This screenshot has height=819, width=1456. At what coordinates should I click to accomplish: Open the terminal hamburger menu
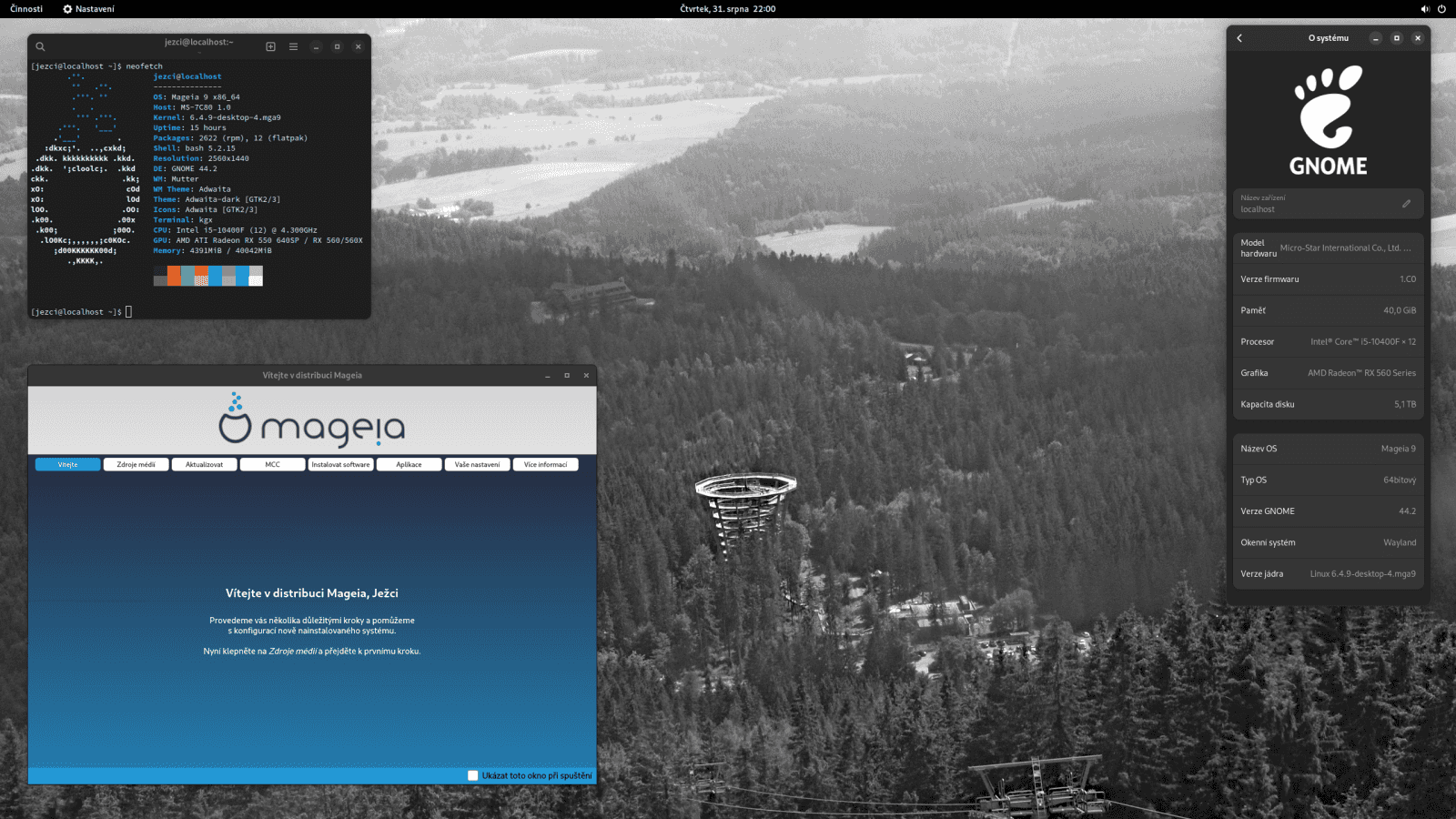point(293,46)
